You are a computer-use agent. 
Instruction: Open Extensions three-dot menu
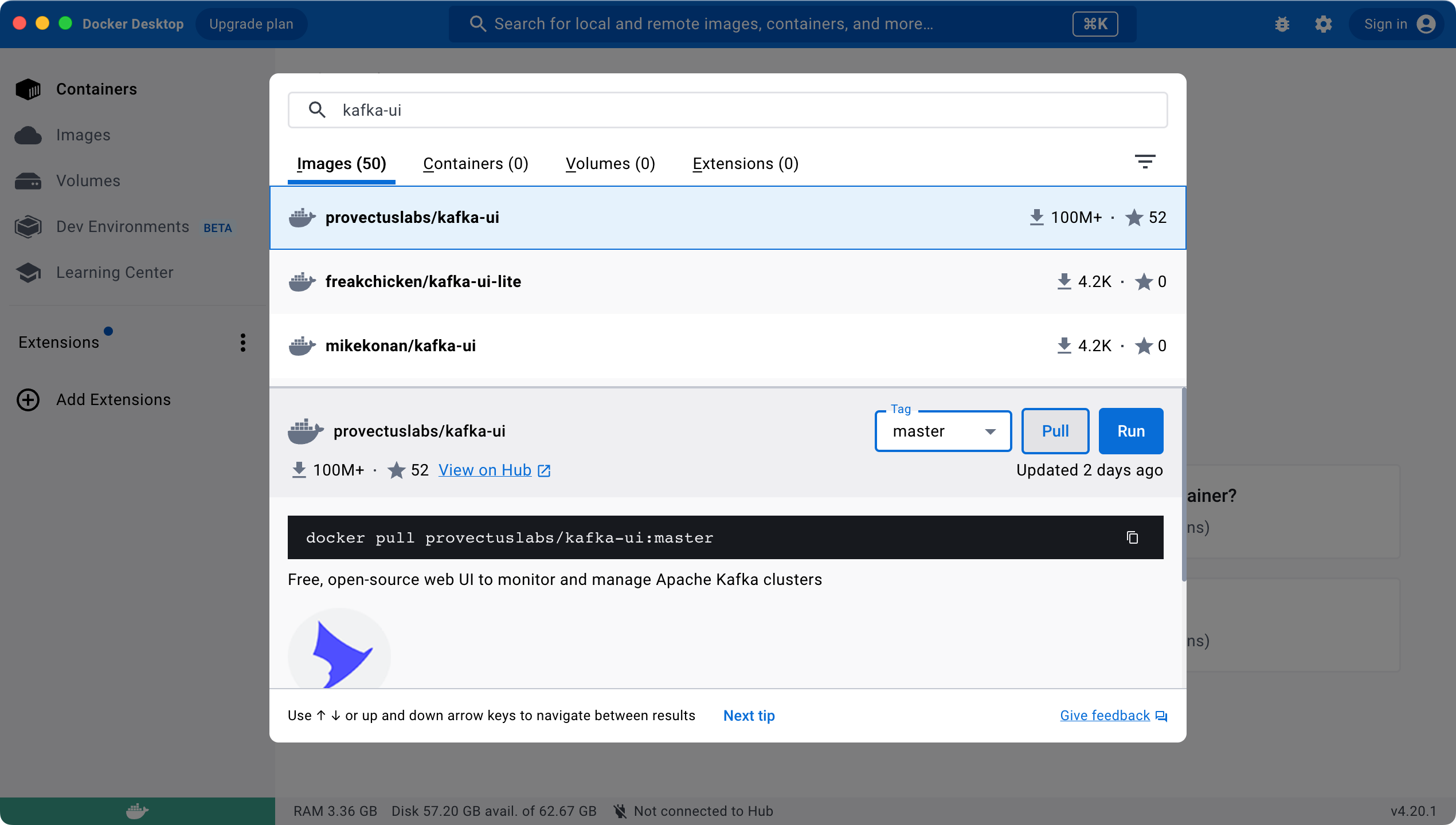pyautogui.click(x=243, y=343)
